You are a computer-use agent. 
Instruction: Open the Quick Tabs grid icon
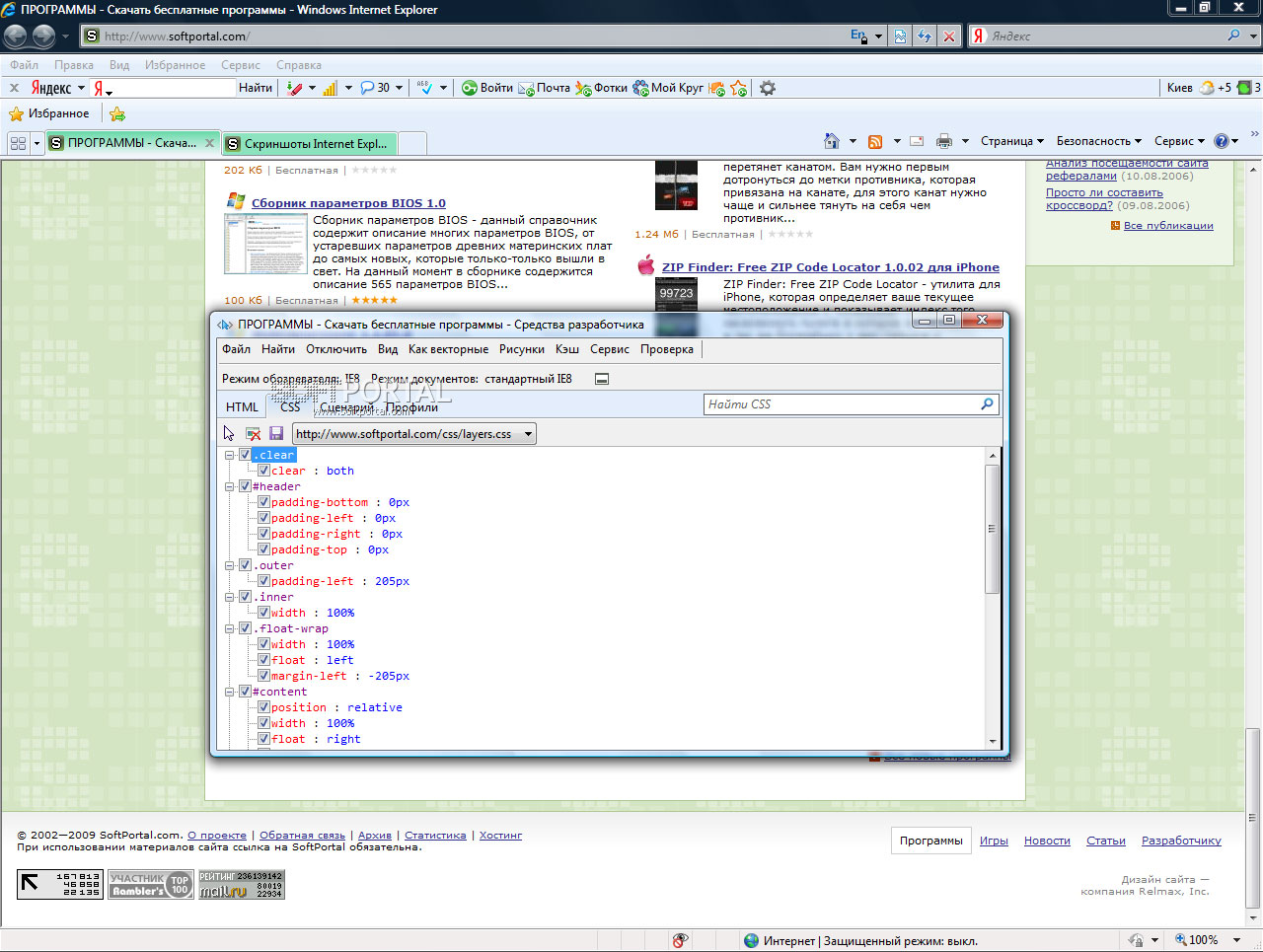coord(18,143)
